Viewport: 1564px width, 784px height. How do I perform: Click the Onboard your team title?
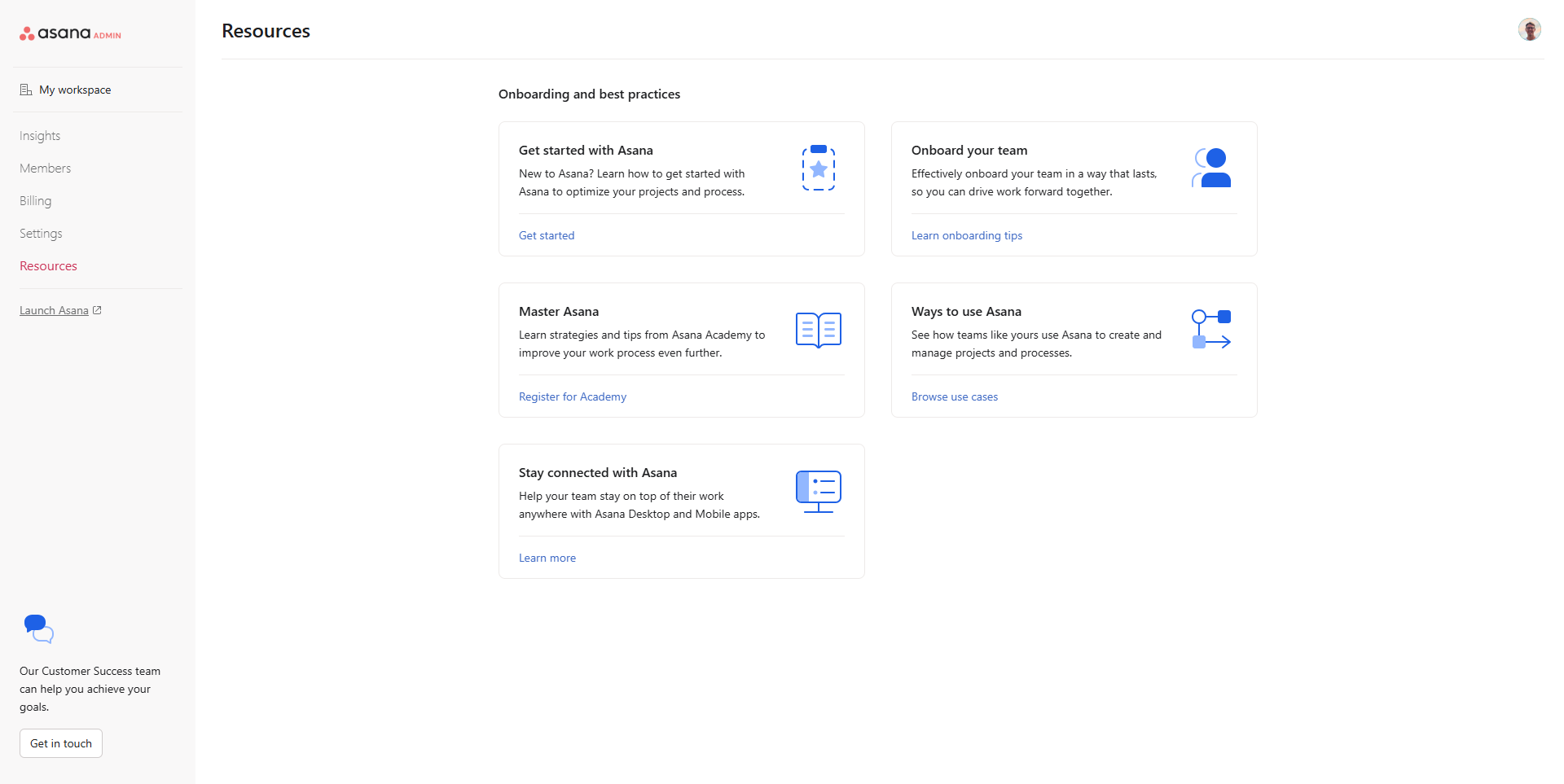(969, 151)
